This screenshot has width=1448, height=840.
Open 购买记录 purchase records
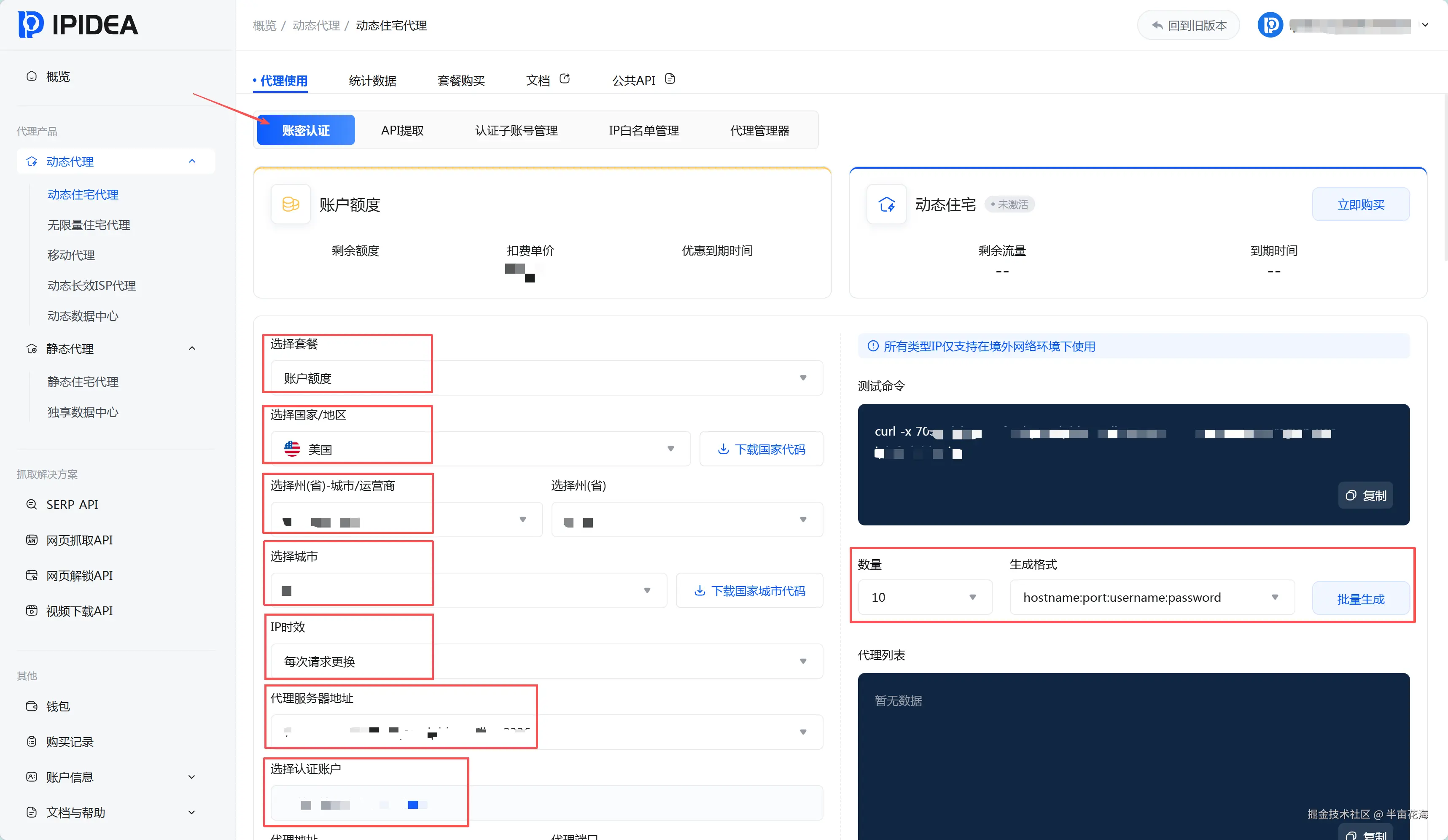click(70, 742)
